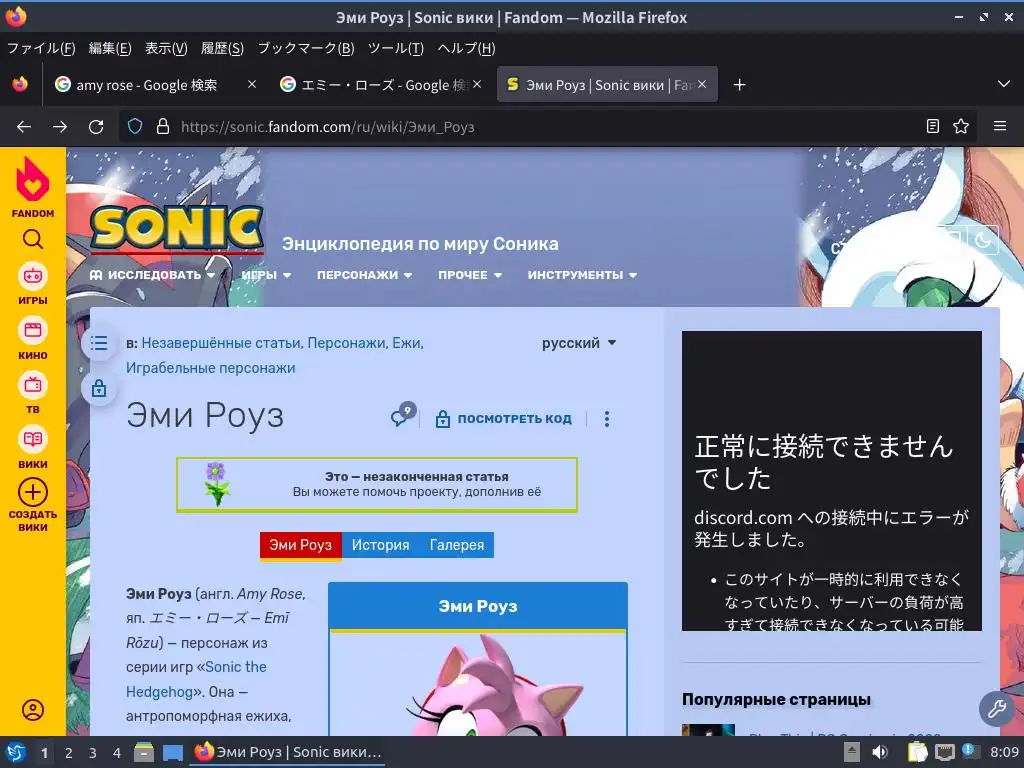1024x768 pixels.
Task: Close the 'amy rose - Google' tab
Action: (252, 84)
